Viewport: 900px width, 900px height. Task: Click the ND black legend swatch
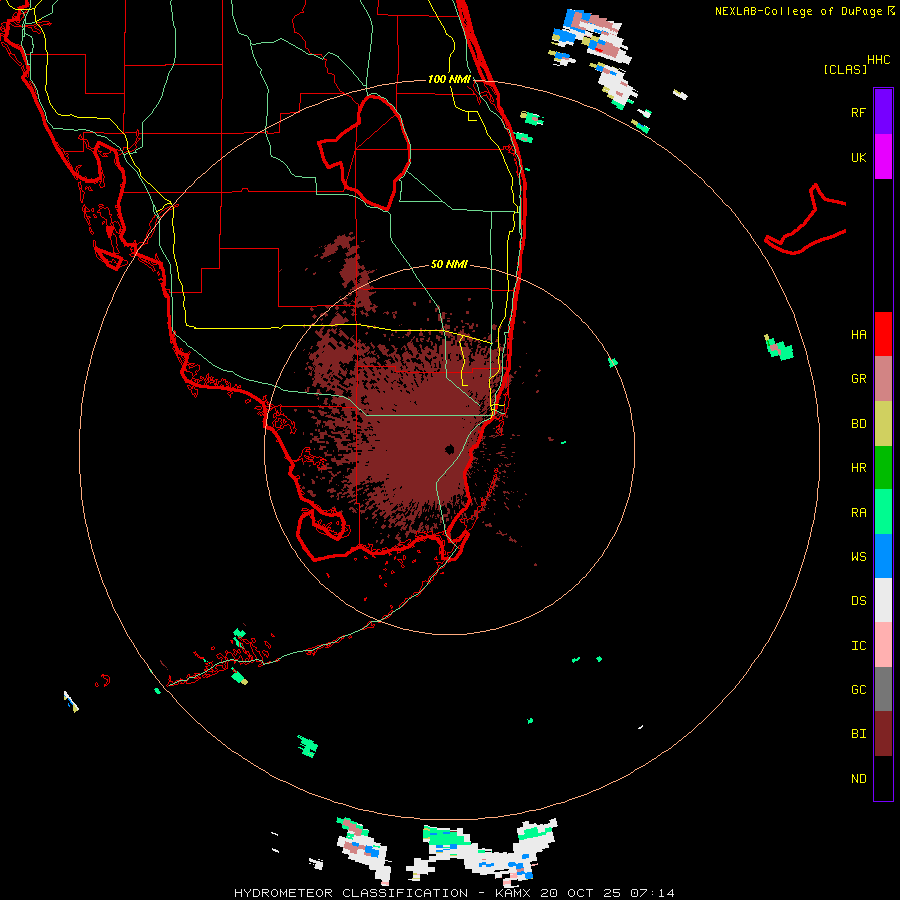click(883, 778)
